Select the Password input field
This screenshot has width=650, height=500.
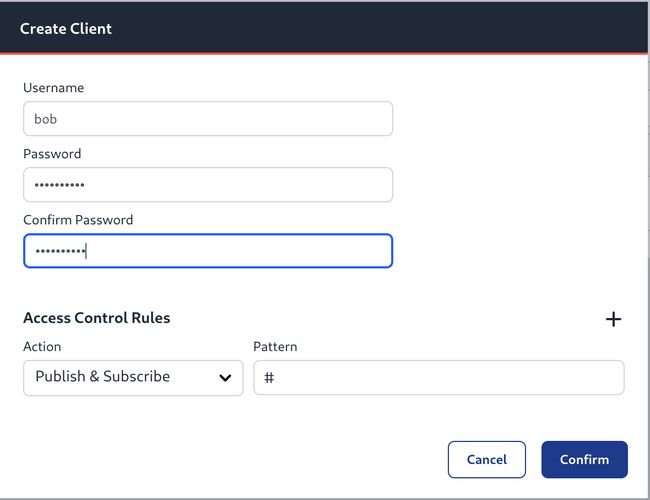pyautogui.click(x=208, y=184)
